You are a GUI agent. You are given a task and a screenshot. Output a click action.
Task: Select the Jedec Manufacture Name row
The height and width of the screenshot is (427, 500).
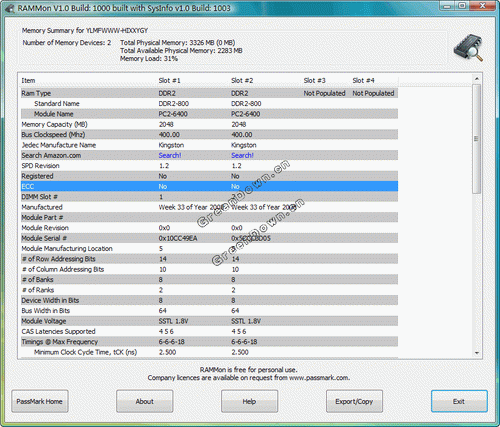pos(209,145)
